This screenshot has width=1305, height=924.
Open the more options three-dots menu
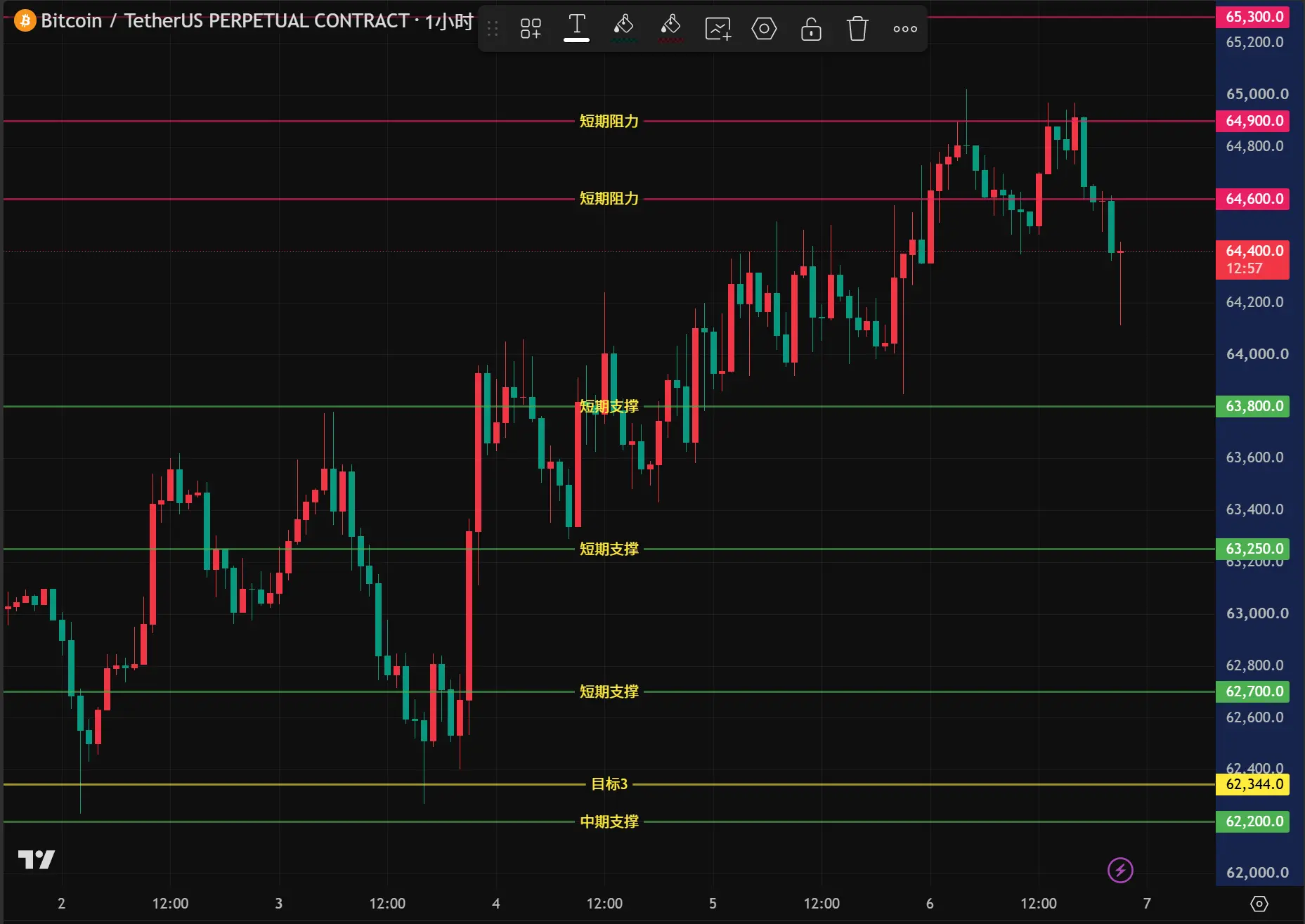905,29
